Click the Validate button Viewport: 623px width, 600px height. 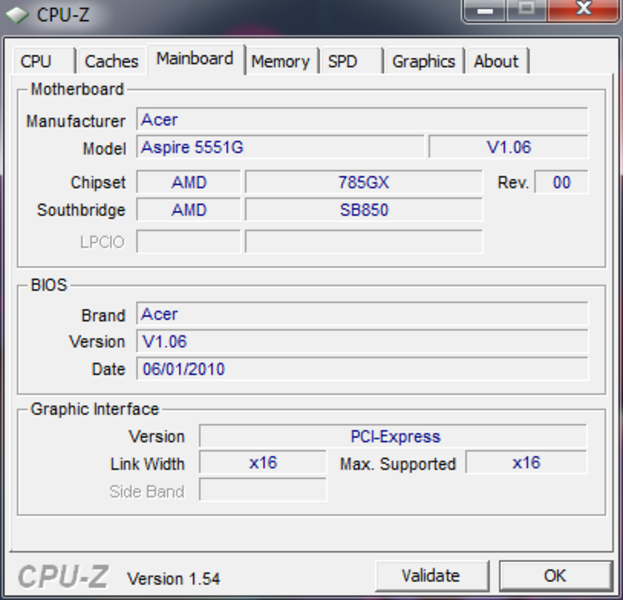pos(431,575)
